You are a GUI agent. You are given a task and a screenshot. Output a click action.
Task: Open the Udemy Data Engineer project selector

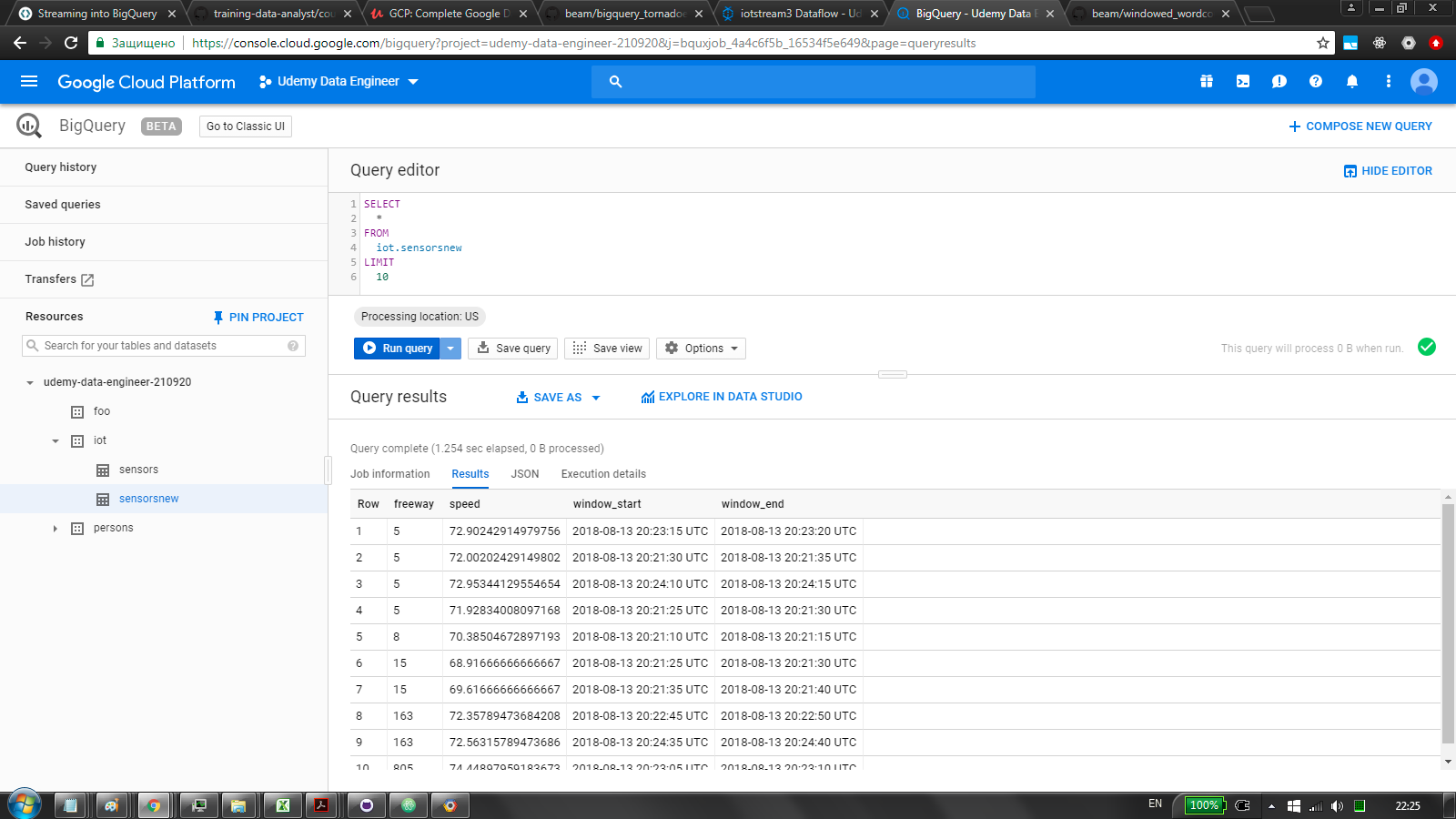coord(339,81)
